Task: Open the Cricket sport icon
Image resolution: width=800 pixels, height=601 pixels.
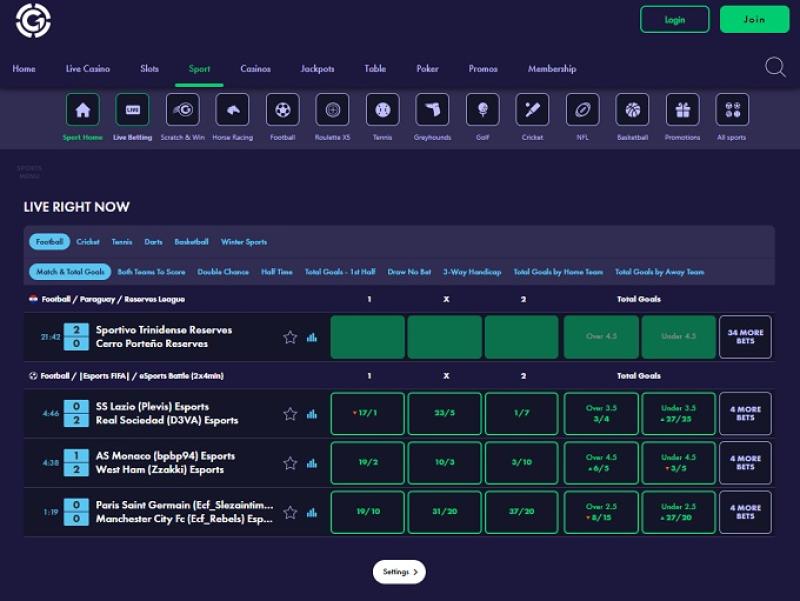Action: [x=532, y=110]
